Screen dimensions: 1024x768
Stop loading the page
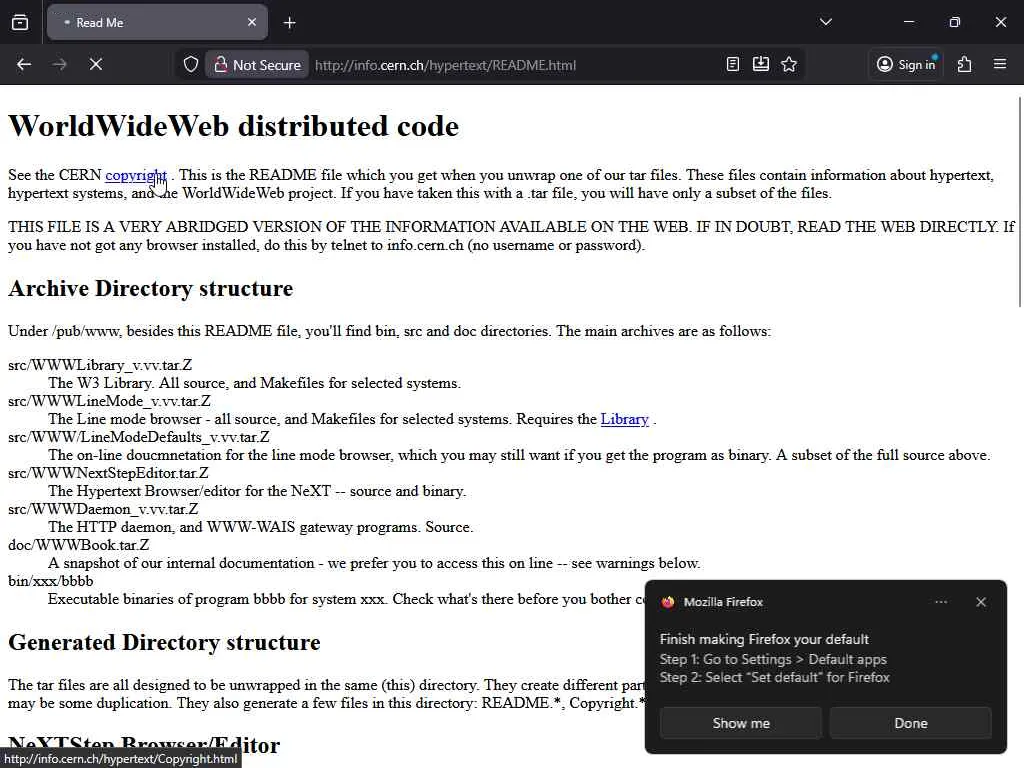pos(96,65)
